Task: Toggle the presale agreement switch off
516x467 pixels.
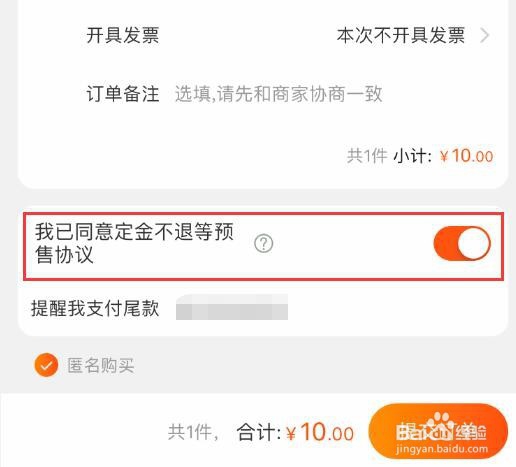Action: (x=462, y=243)
